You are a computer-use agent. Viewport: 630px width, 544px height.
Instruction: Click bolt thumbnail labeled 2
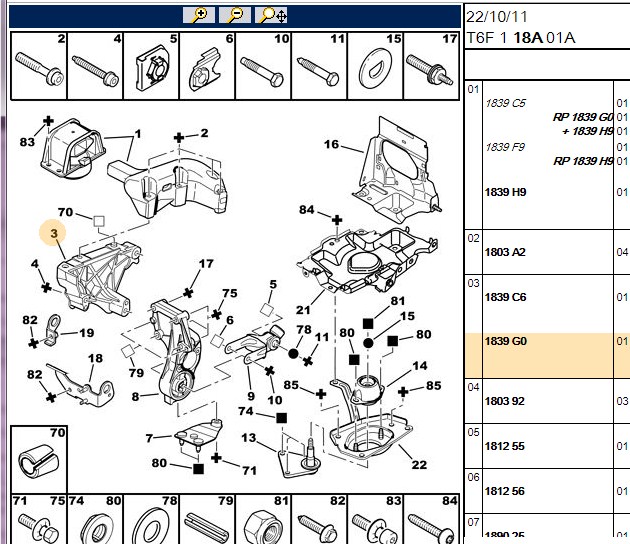tap(39, 66)
